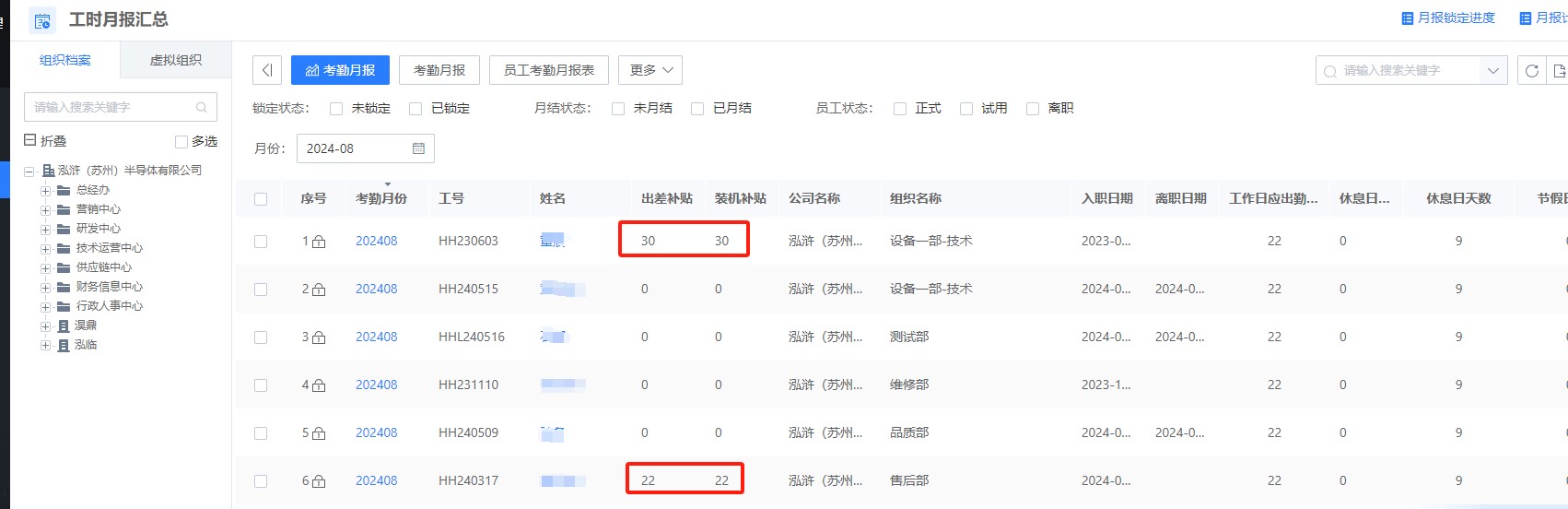Switch to the 虚拟组织 tab
This screenshot has height=509, width=1568.
[175, 61]
